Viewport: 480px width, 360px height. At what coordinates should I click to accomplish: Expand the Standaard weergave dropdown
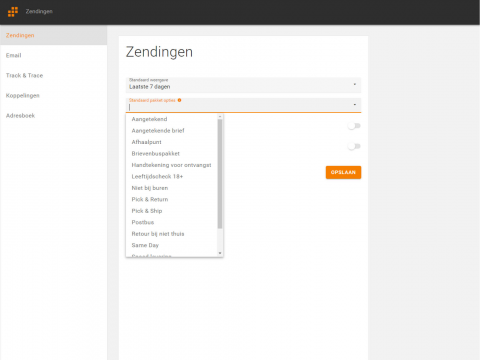tap(243, 85)
